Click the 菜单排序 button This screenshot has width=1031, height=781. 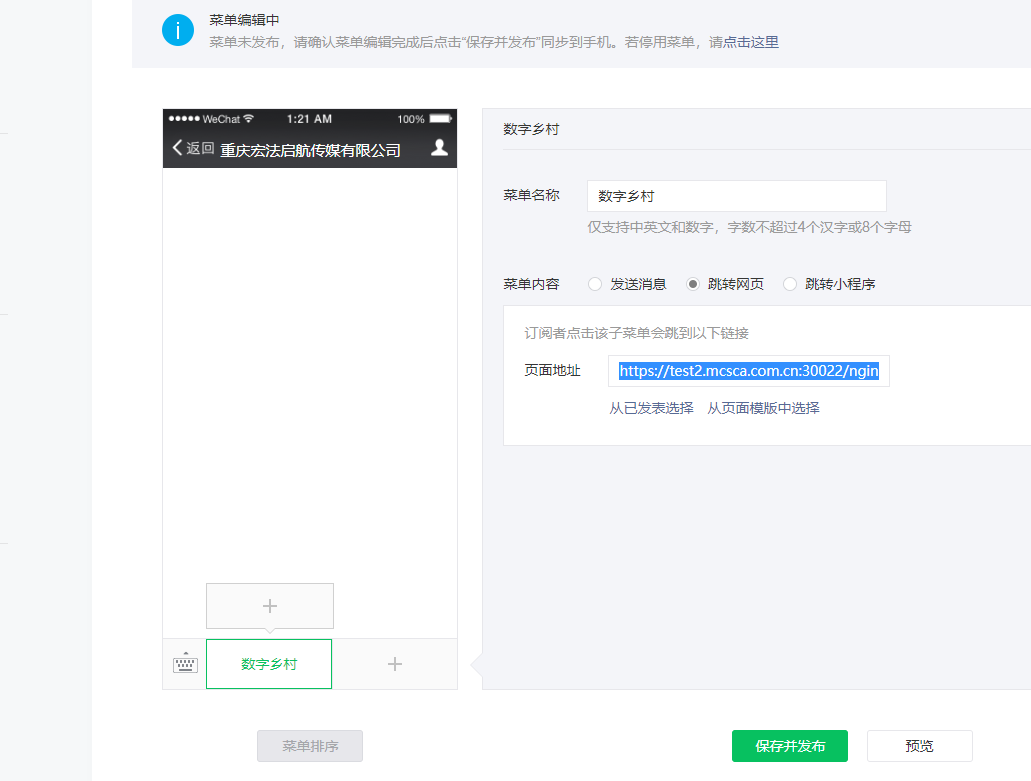click(309, 745)
